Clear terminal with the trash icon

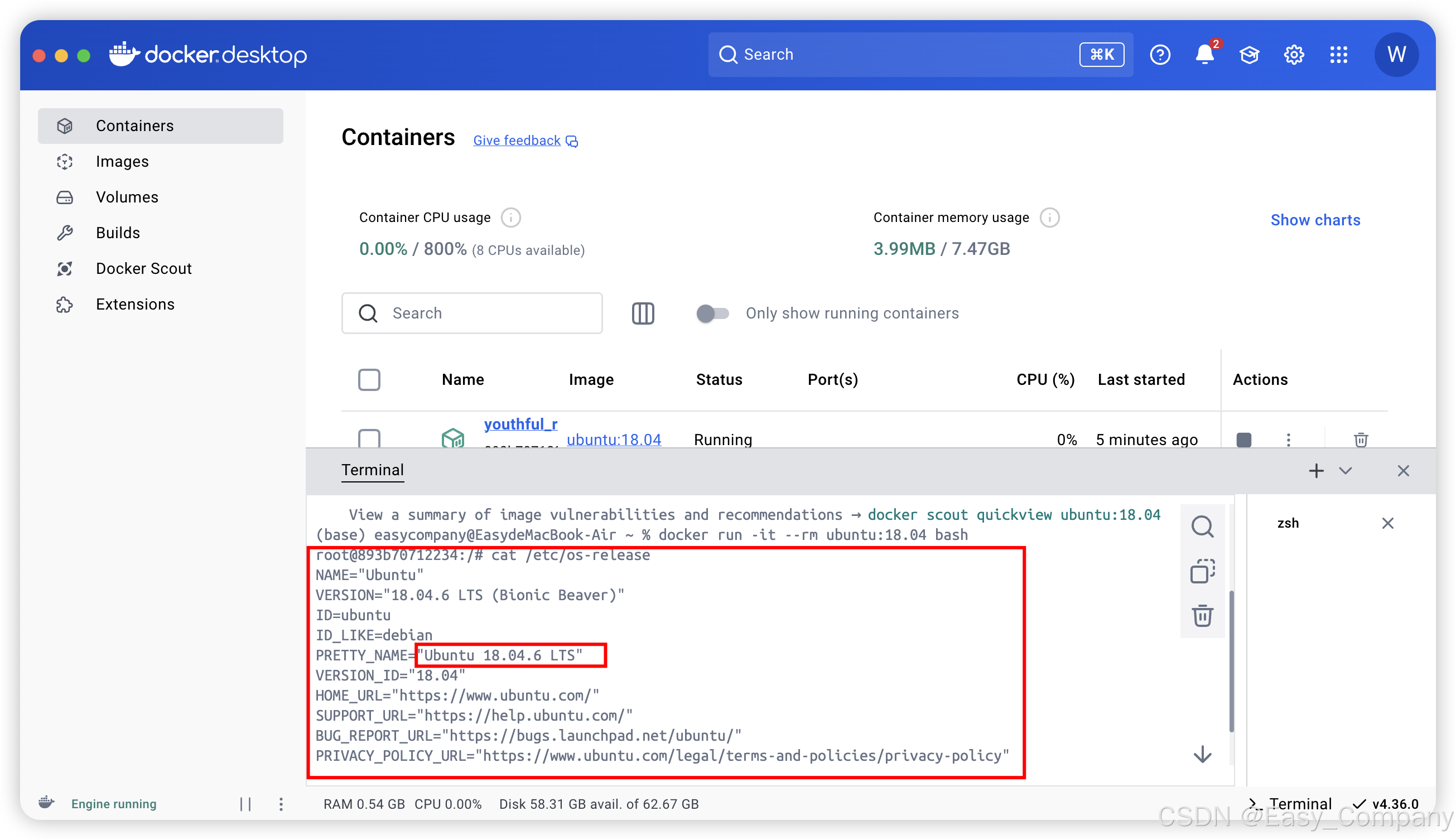[1202, 616]
